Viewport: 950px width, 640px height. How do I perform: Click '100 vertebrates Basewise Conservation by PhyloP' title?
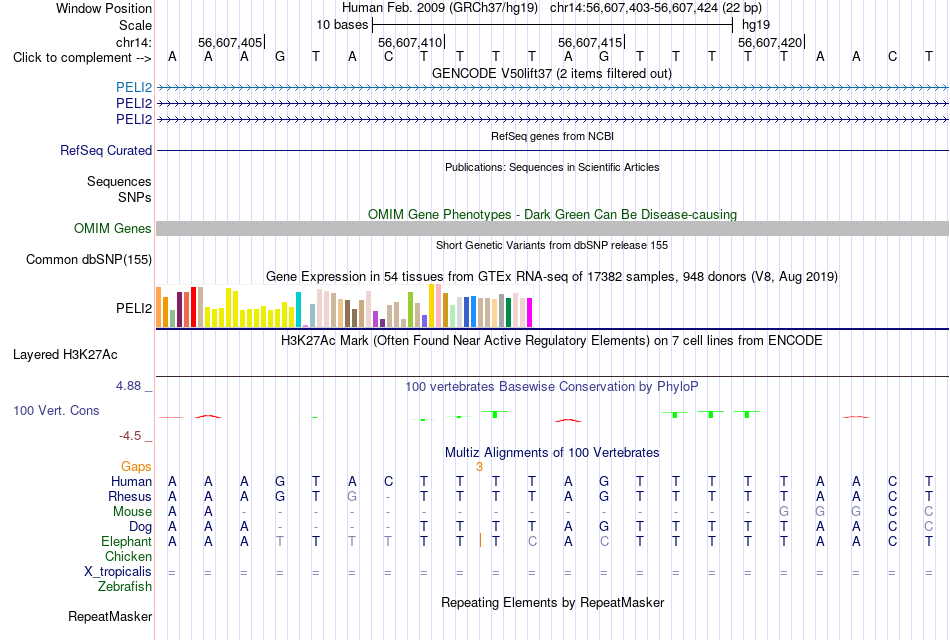click(552, 387)
